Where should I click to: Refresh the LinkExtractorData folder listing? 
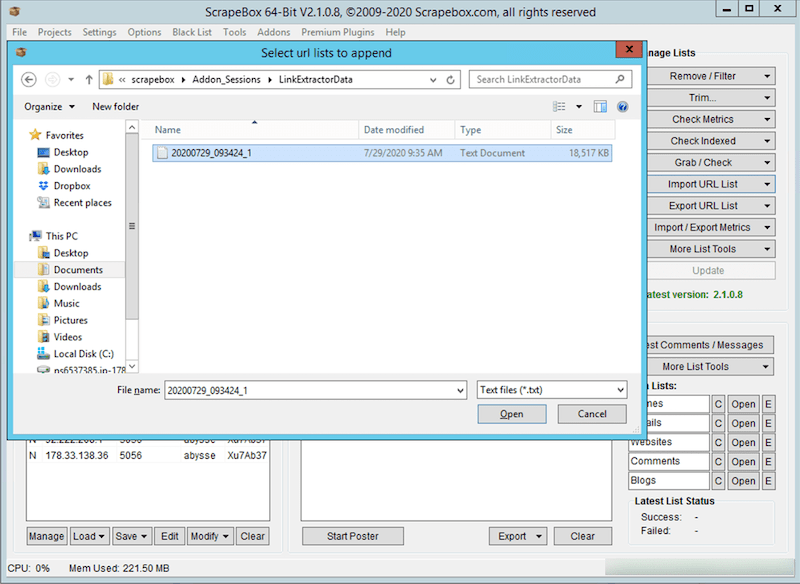coord(451,80)
